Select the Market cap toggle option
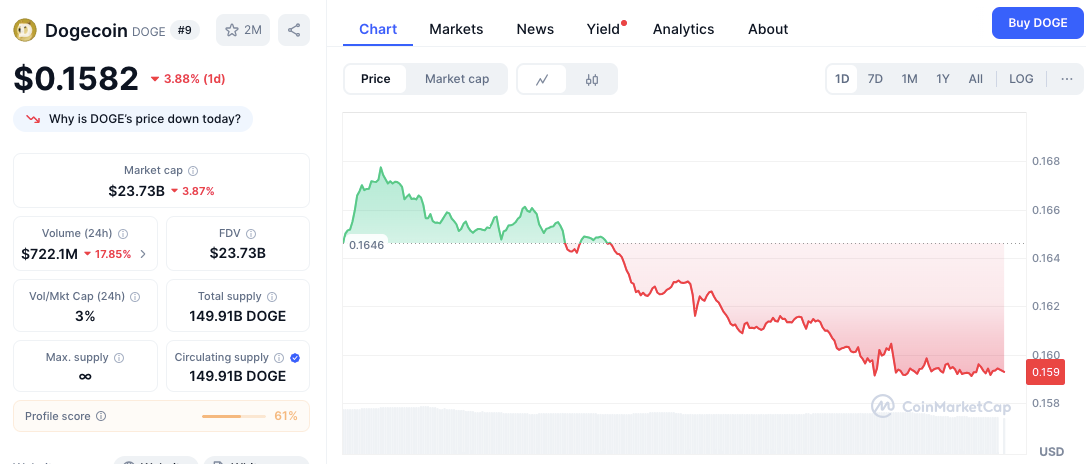Screen dimensions: 1086x464 tap(457, 79)
